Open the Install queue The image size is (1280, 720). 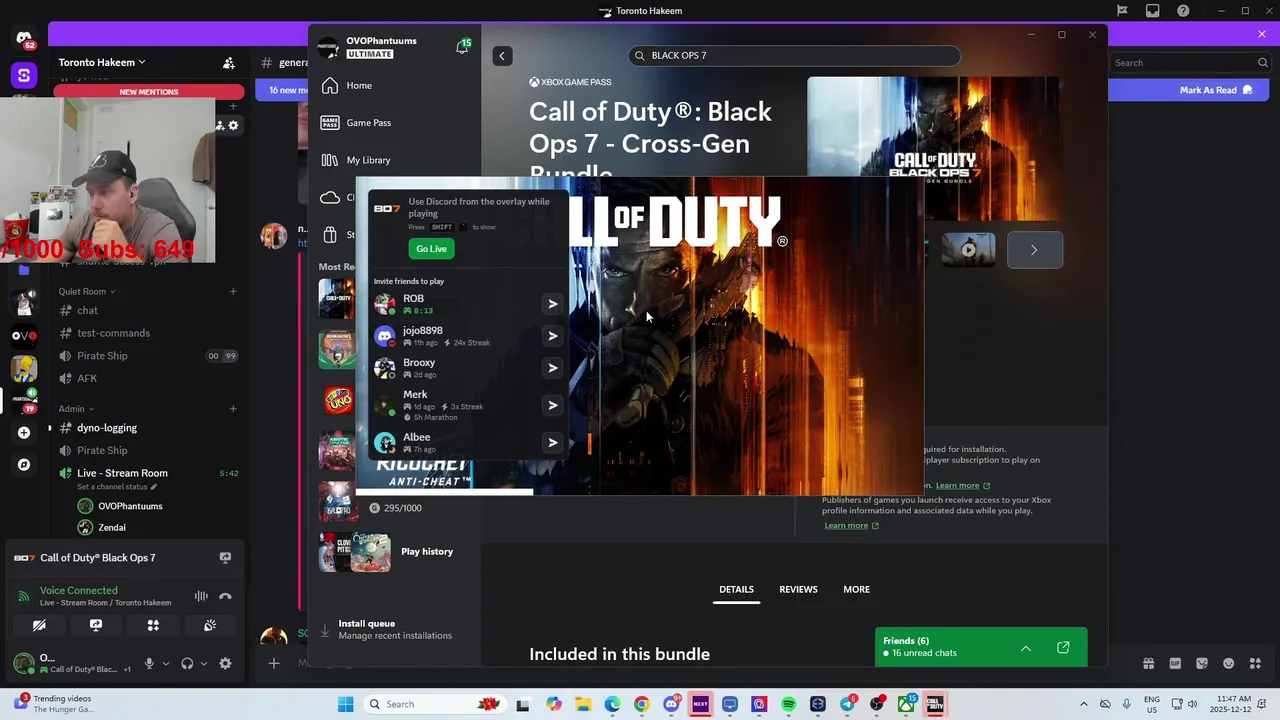(386, 629)
